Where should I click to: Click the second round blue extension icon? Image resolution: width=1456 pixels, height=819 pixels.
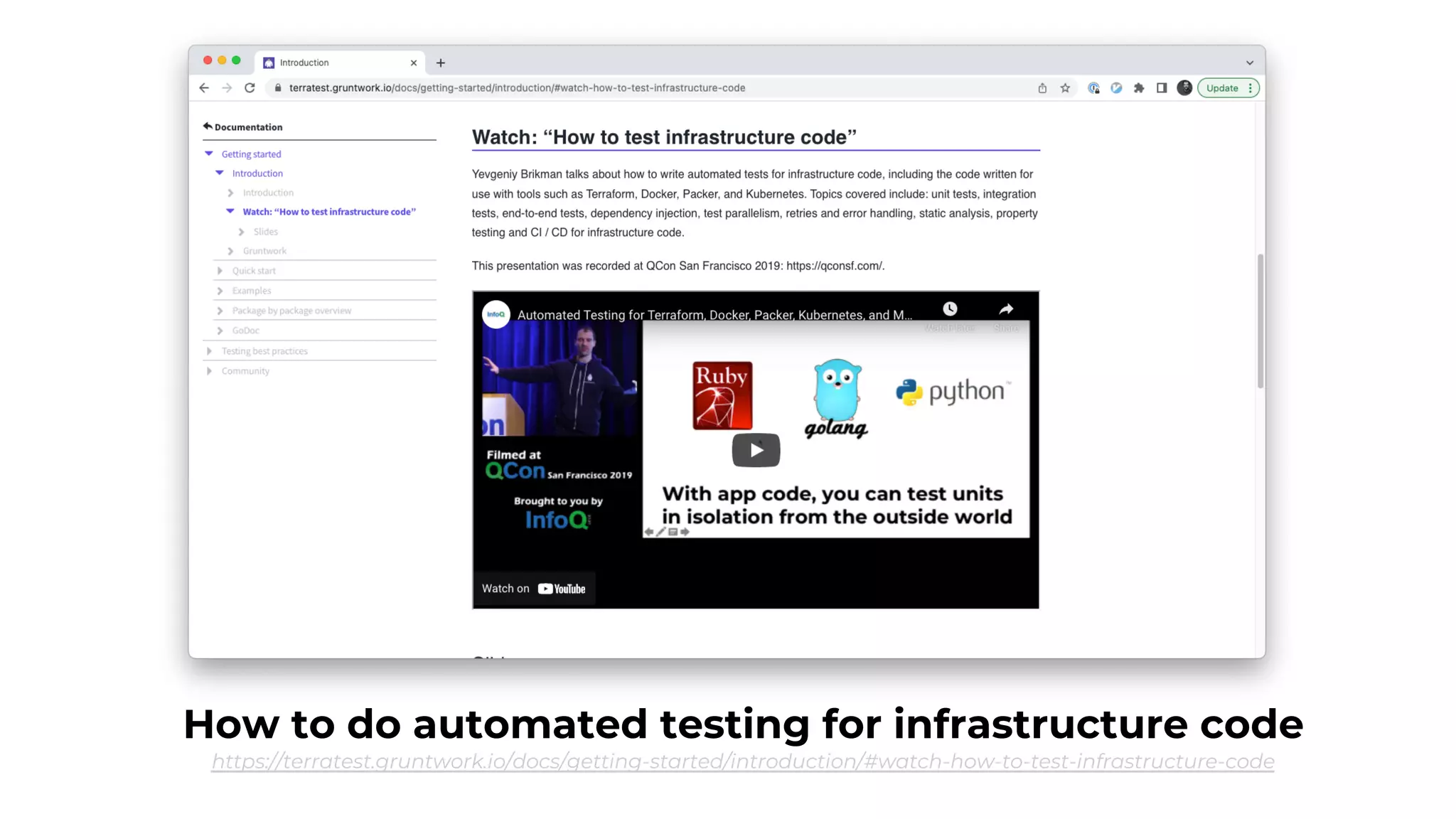click(x=1116, y=88)
